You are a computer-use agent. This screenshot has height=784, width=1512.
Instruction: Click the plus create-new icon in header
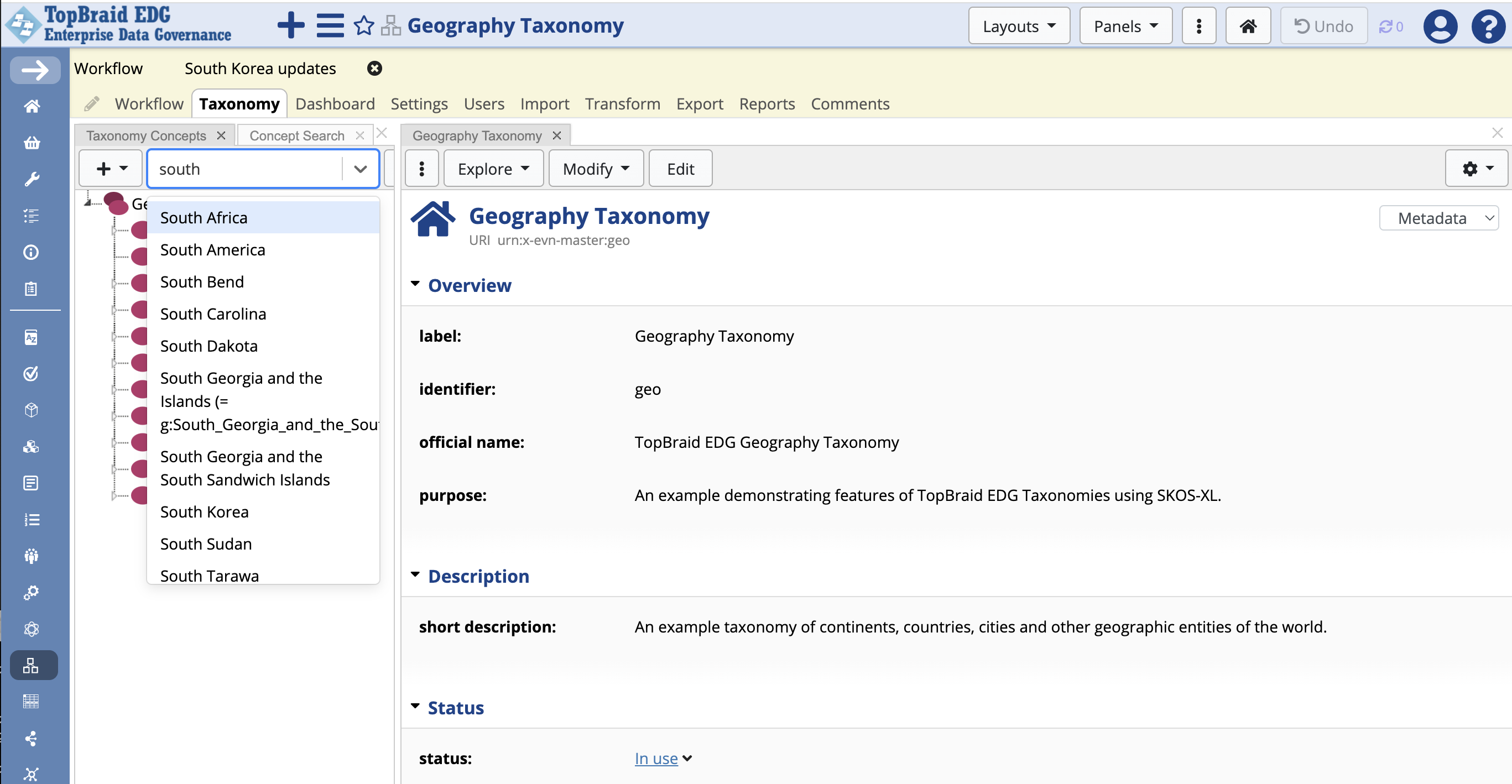(290, 26)
